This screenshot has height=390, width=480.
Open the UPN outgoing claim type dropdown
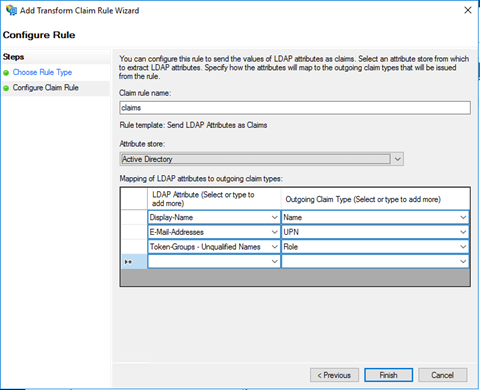pos(463,232)
